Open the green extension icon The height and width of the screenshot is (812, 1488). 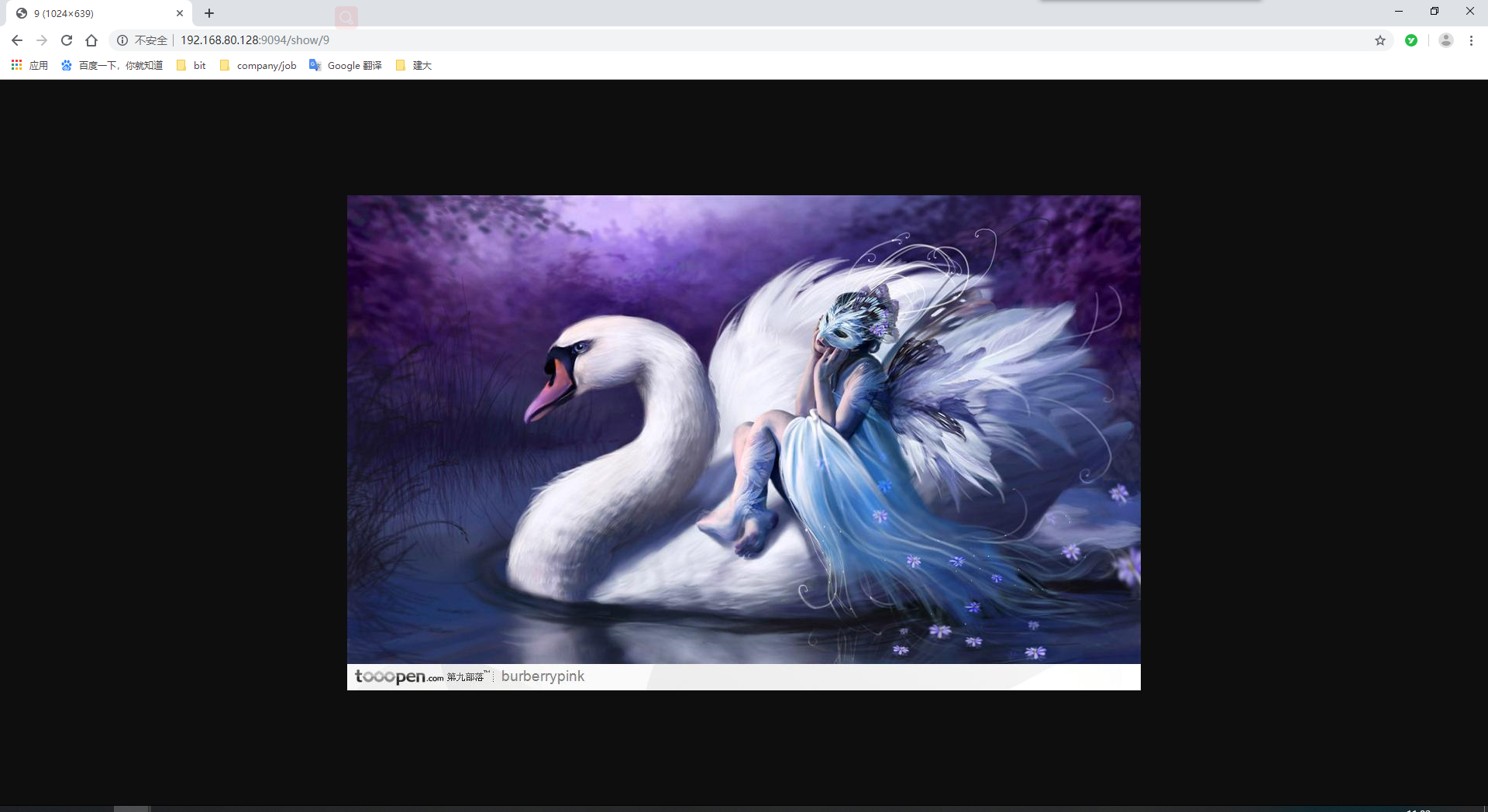pos(1411,40)
